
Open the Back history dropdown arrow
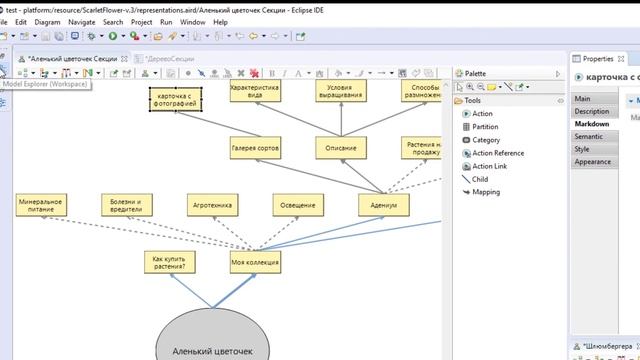click(264, 36)
